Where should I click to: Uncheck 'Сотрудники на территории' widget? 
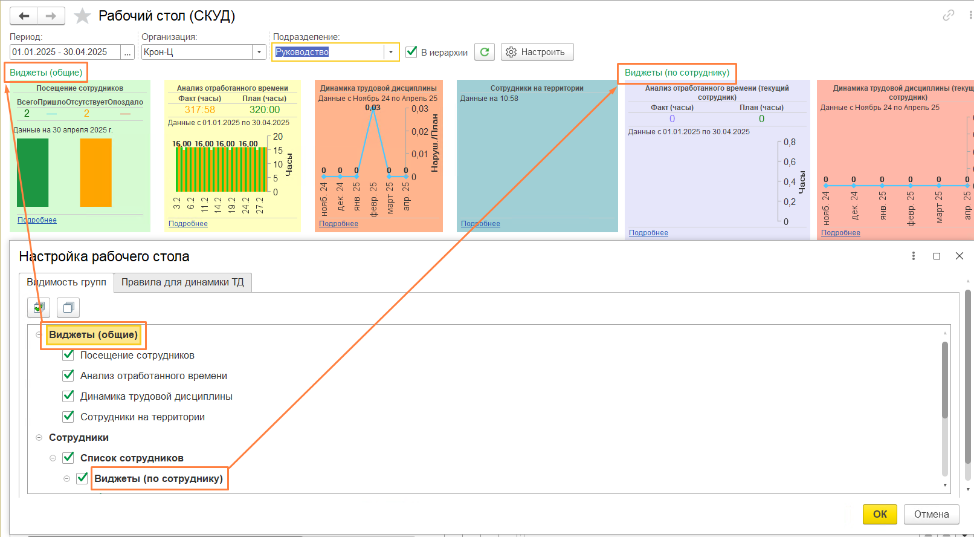point(68,416)
